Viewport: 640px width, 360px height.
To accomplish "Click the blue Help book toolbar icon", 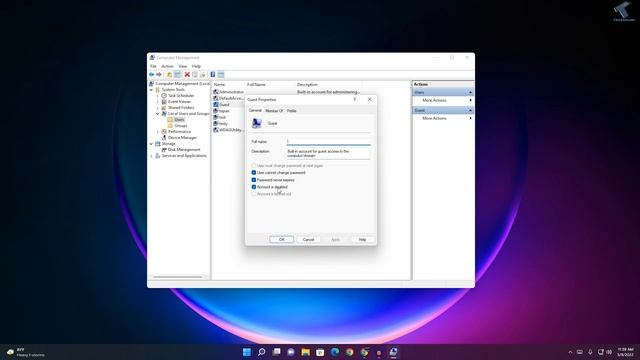I will (213, 75).
